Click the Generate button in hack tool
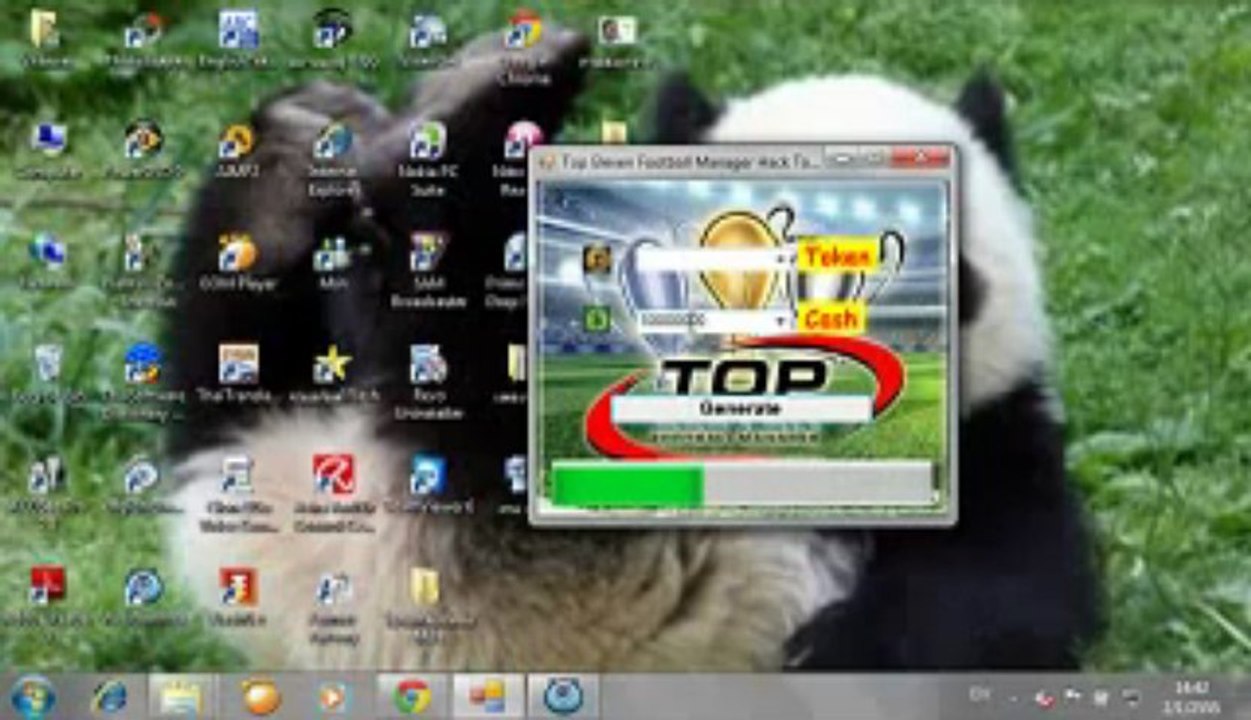The image size is (1251, 720). [741, 408]
